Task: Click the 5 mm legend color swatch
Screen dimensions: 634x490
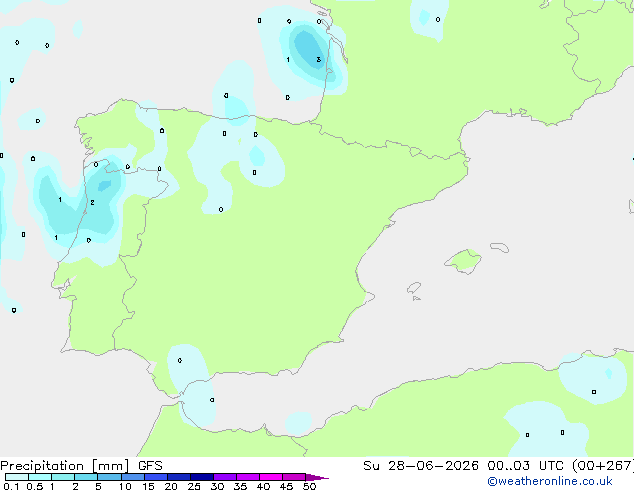Action: coord(109,477)
